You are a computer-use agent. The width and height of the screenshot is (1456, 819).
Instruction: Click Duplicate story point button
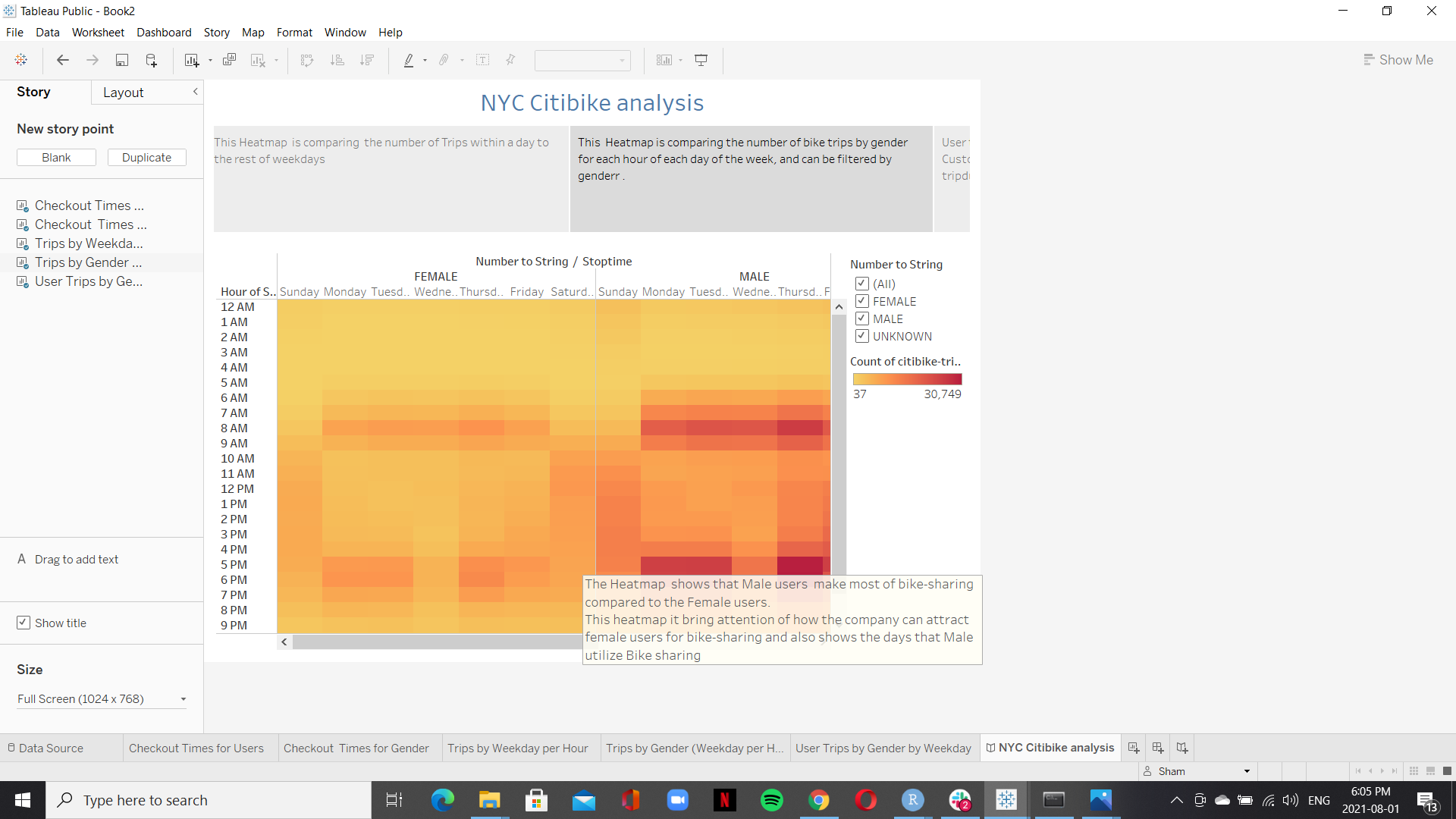(146, 158)
